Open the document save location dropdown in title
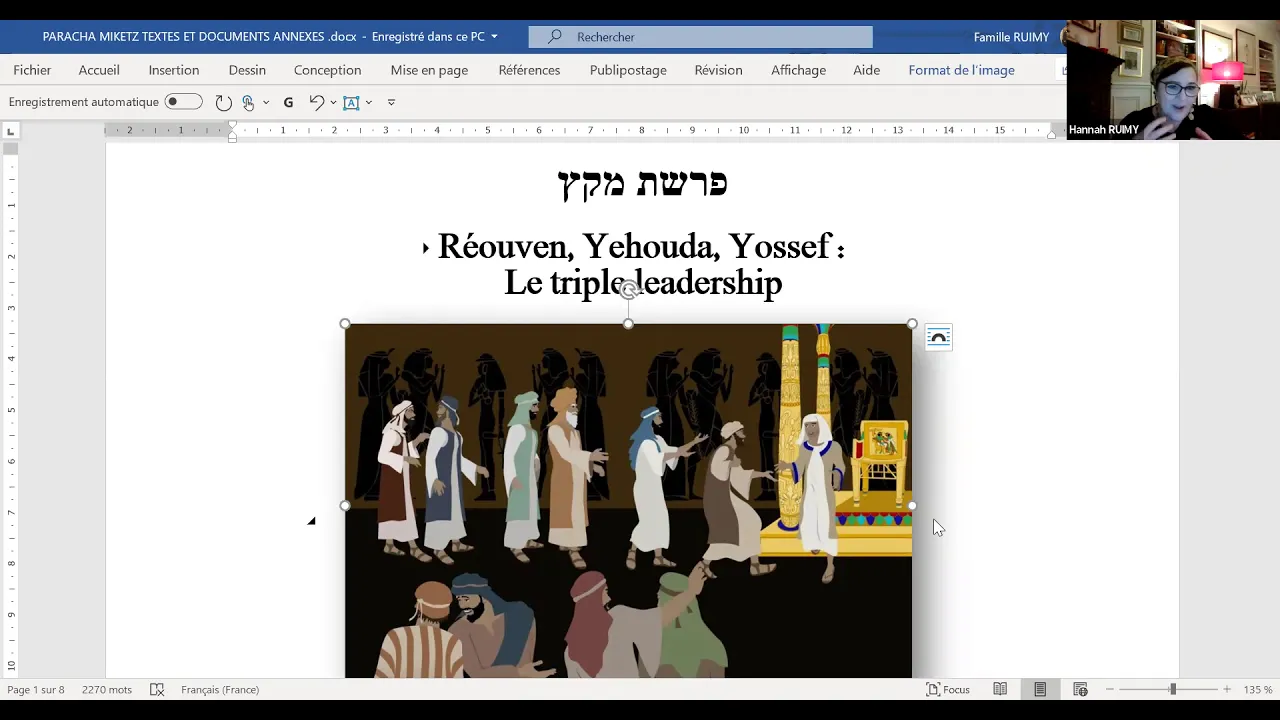1280x720 pixels. pos(494,37)
